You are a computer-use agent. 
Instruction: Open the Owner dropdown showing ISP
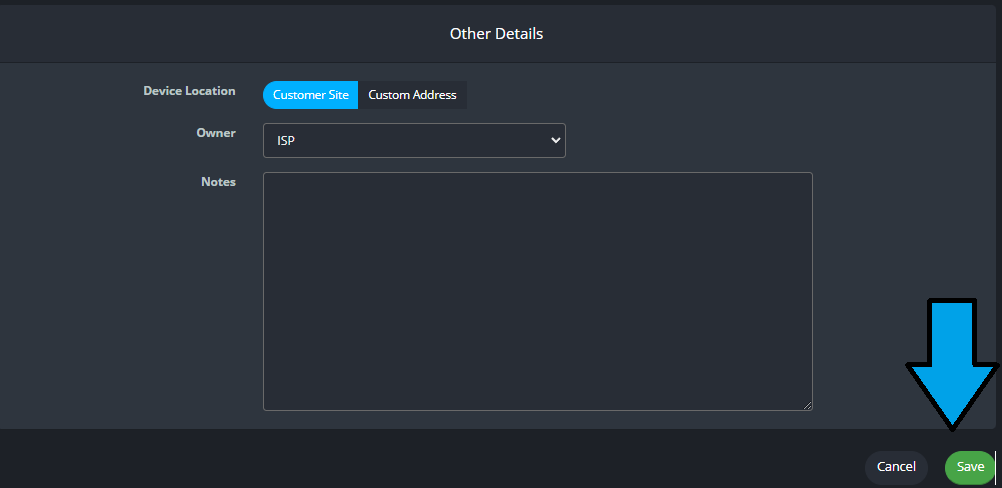pos(414,141)
